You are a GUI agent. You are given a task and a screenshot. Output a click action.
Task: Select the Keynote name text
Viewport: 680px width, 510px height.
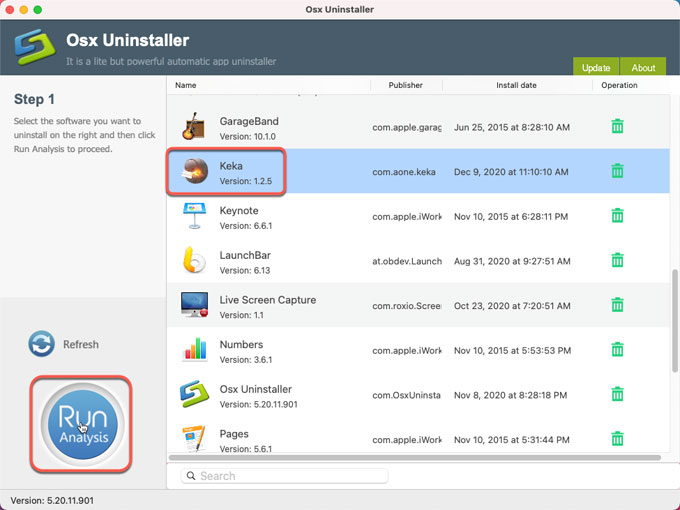(239, 211)
